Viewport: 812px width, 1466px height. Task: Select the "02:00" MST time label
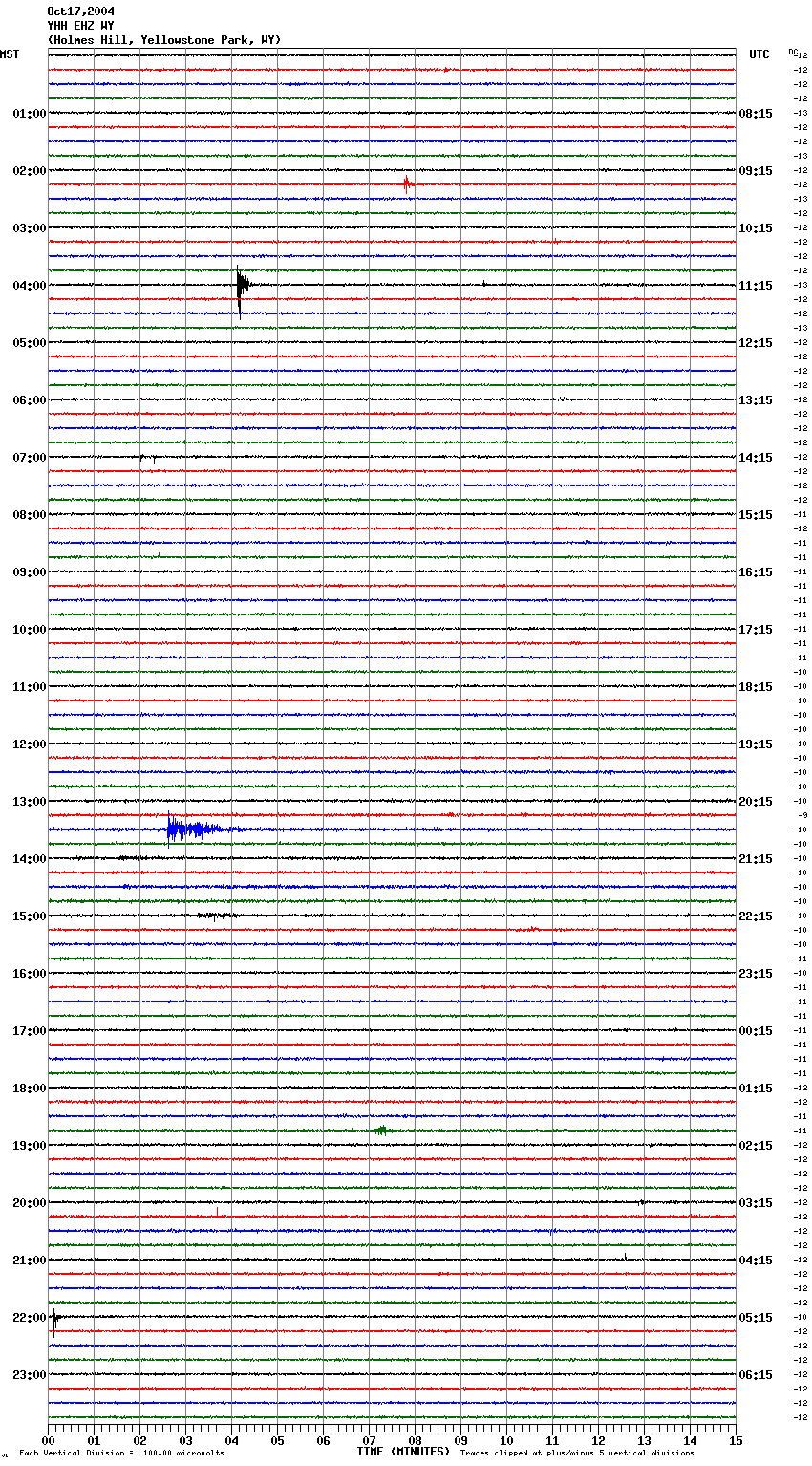click(30, 171)
